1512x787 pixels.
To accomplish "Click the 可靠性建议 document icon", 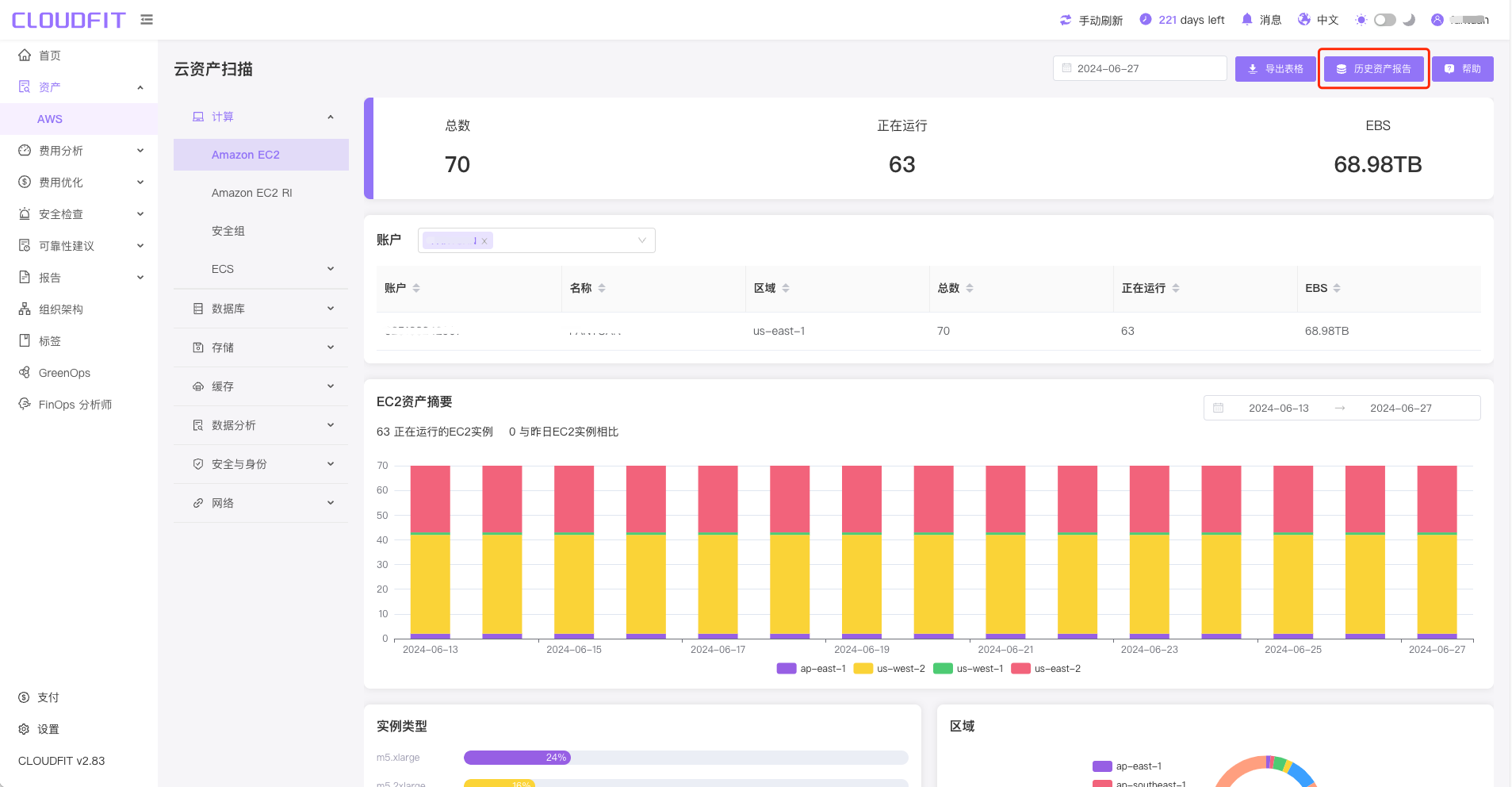I will [x=25, y=245].
